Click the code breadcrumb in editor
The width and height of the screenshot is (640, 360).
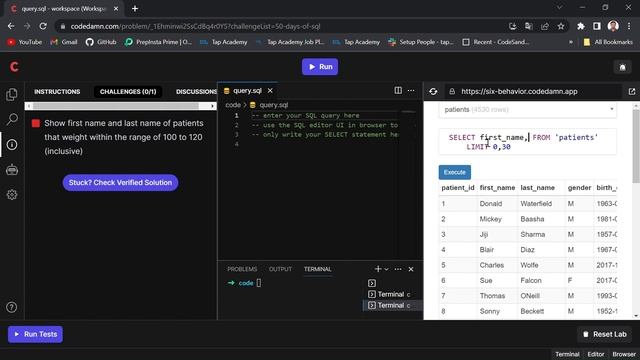(233, 105)
